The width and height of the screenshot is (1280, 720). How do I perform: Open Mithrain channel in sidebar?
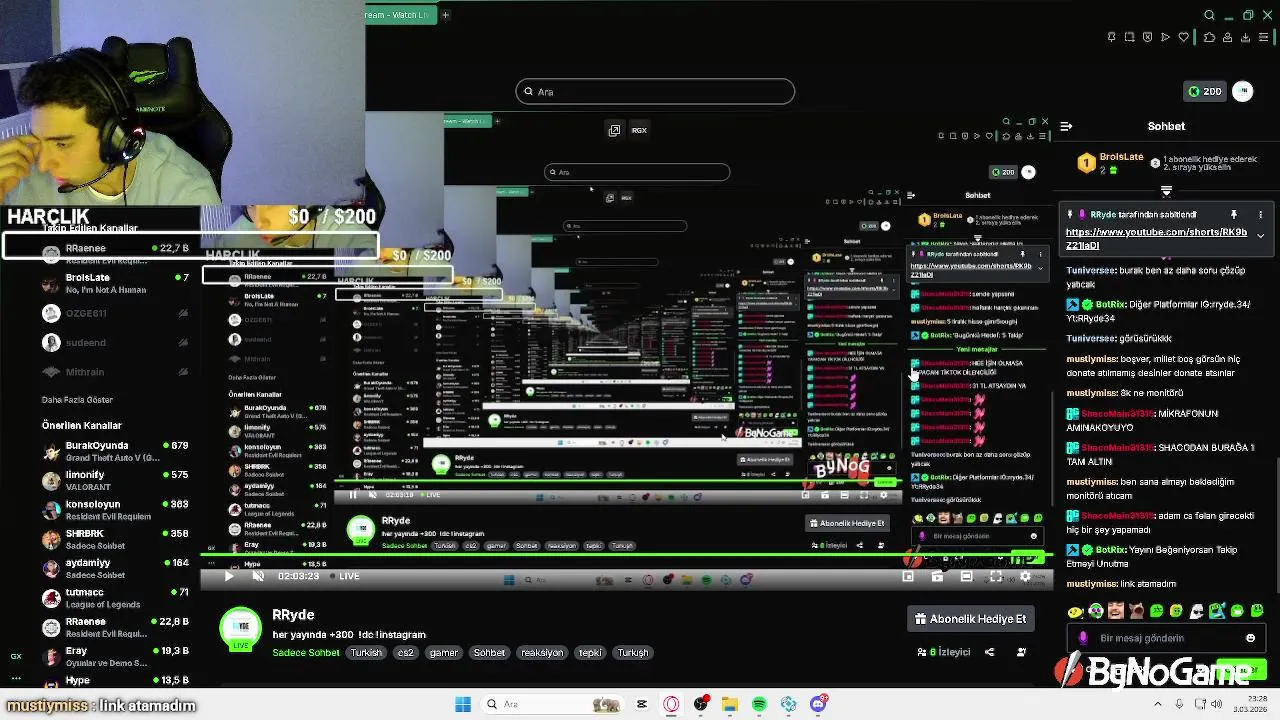click(115, 372)
